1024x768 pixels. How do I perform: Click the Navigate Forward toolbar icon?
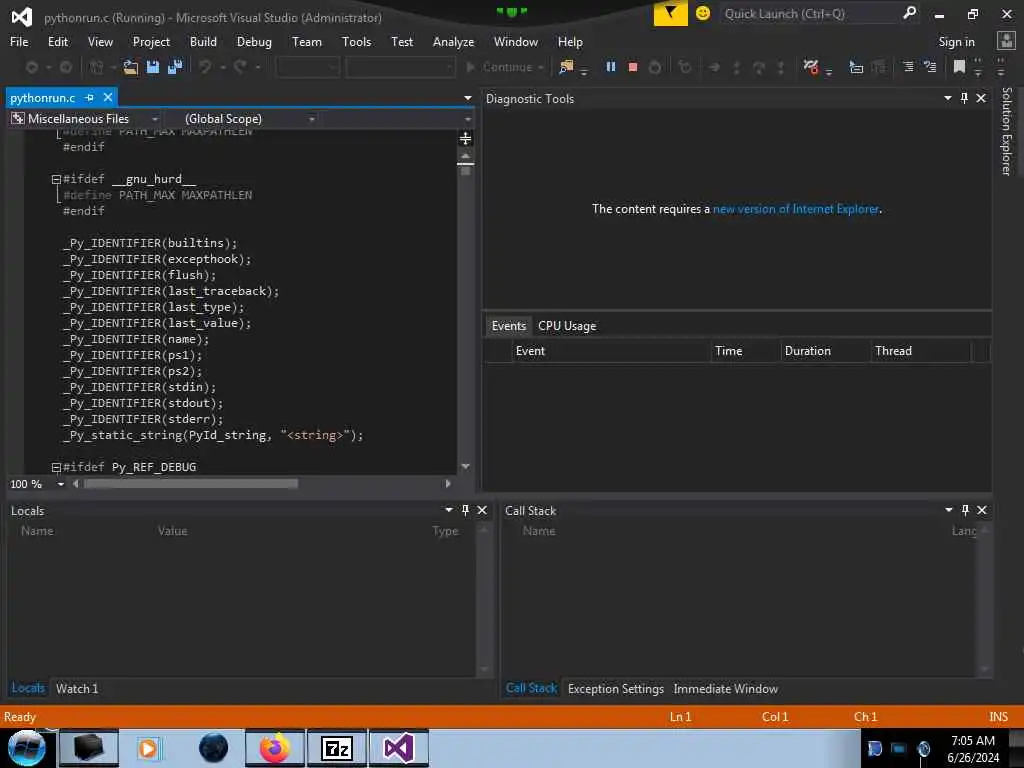pyautogui.click(x=65, y=67)
